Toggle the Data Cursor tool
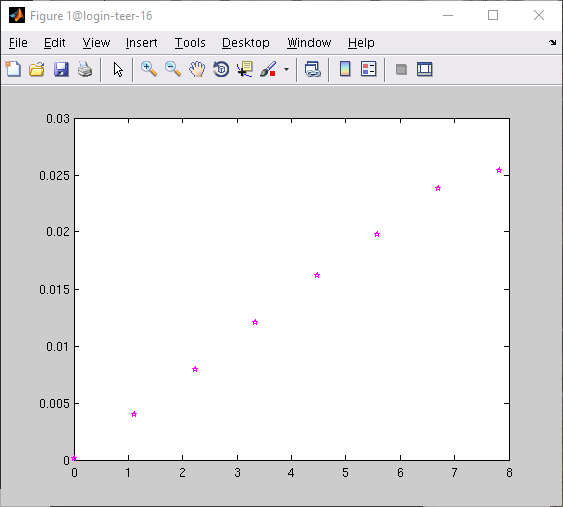The width and height of the screenshot is (563, 507). click(x=245, y=69)
